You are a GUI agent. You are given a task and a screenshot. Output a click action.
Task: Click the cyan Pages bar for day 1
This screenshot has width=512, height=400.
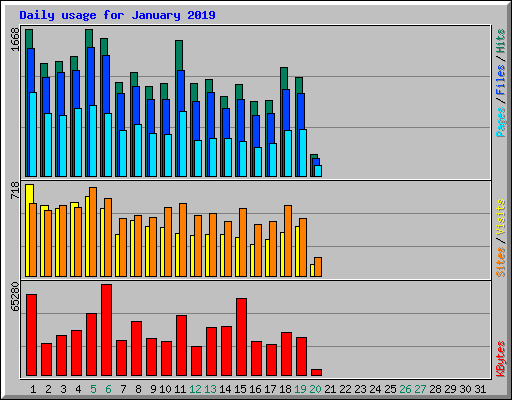point(33,134)
